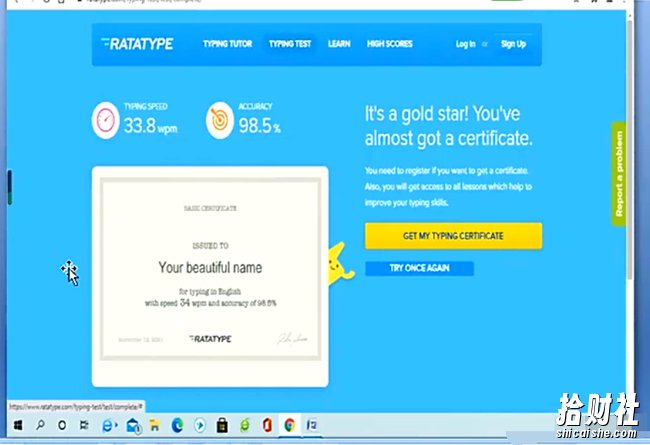Open the Mail app in taskbar

133,426
